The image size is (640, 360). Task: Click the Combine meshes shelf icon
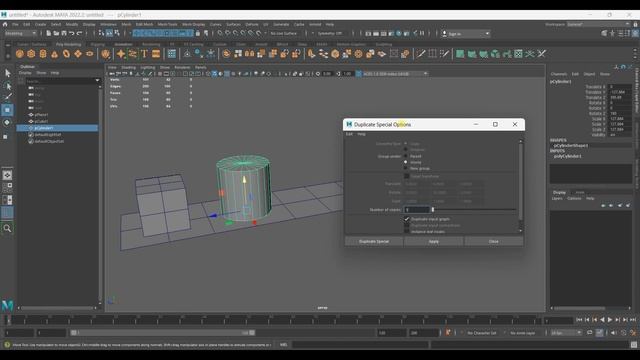click(x=227, y=54)
